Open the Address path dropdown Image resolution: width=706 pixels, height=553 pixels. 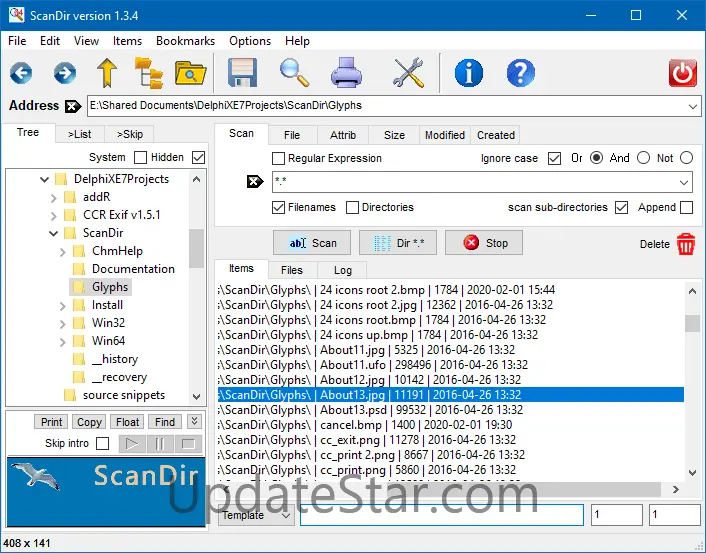pos(693,105)
